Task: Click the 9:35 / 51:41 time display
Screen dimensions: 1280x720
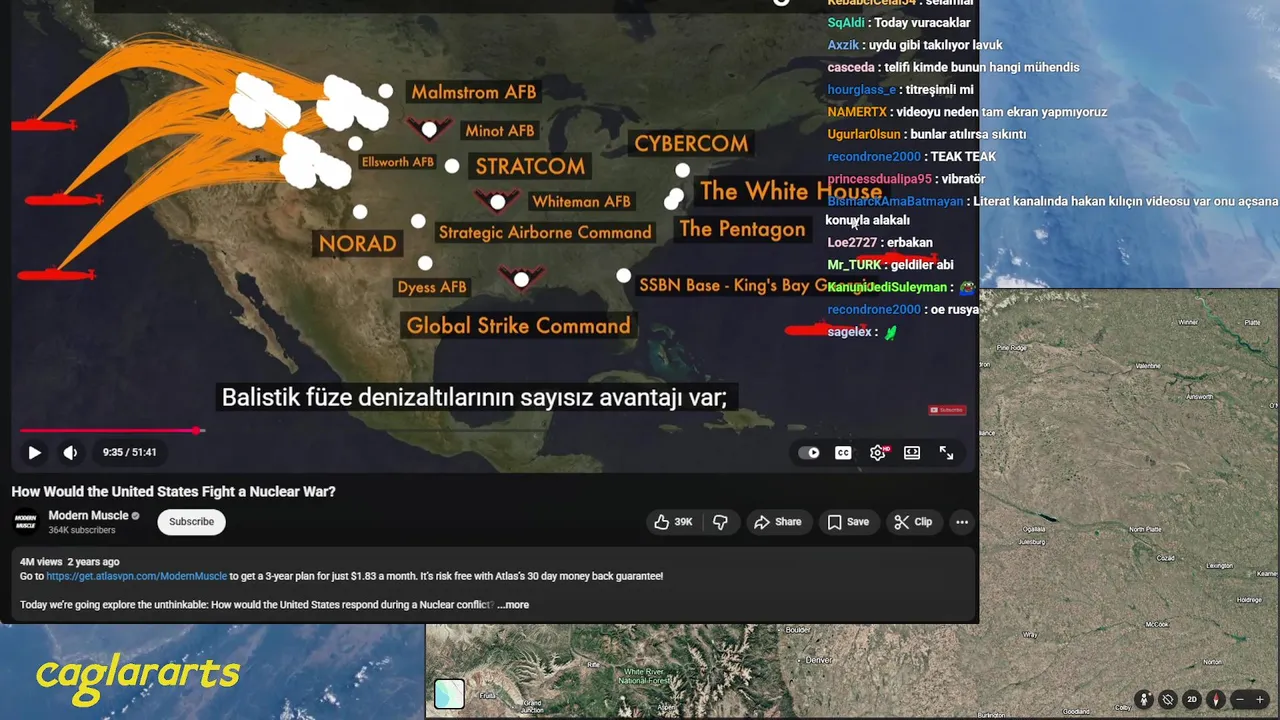Action: [129, 453]
